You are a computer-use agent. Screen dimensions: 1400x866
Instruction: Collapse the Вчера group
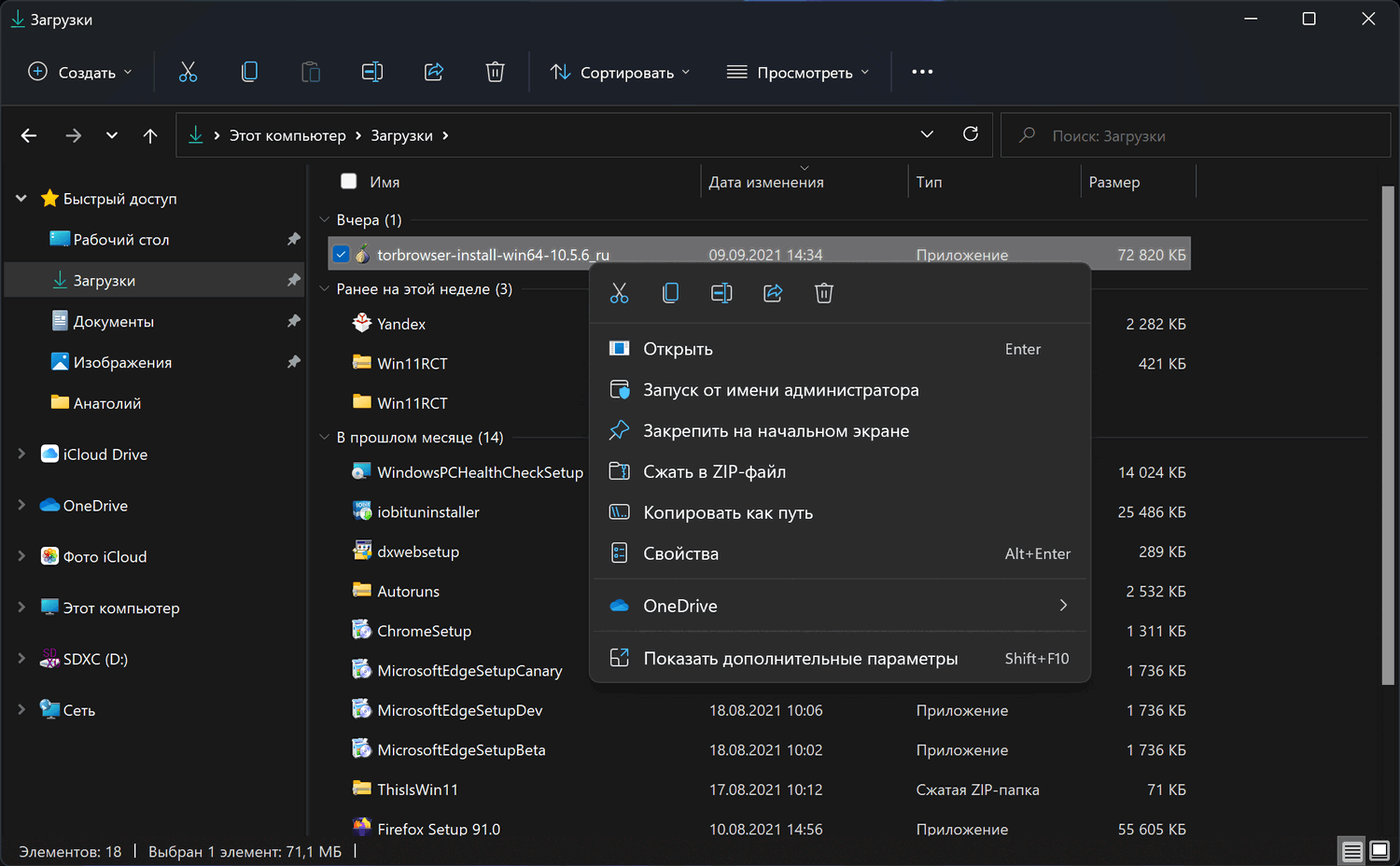325,220
